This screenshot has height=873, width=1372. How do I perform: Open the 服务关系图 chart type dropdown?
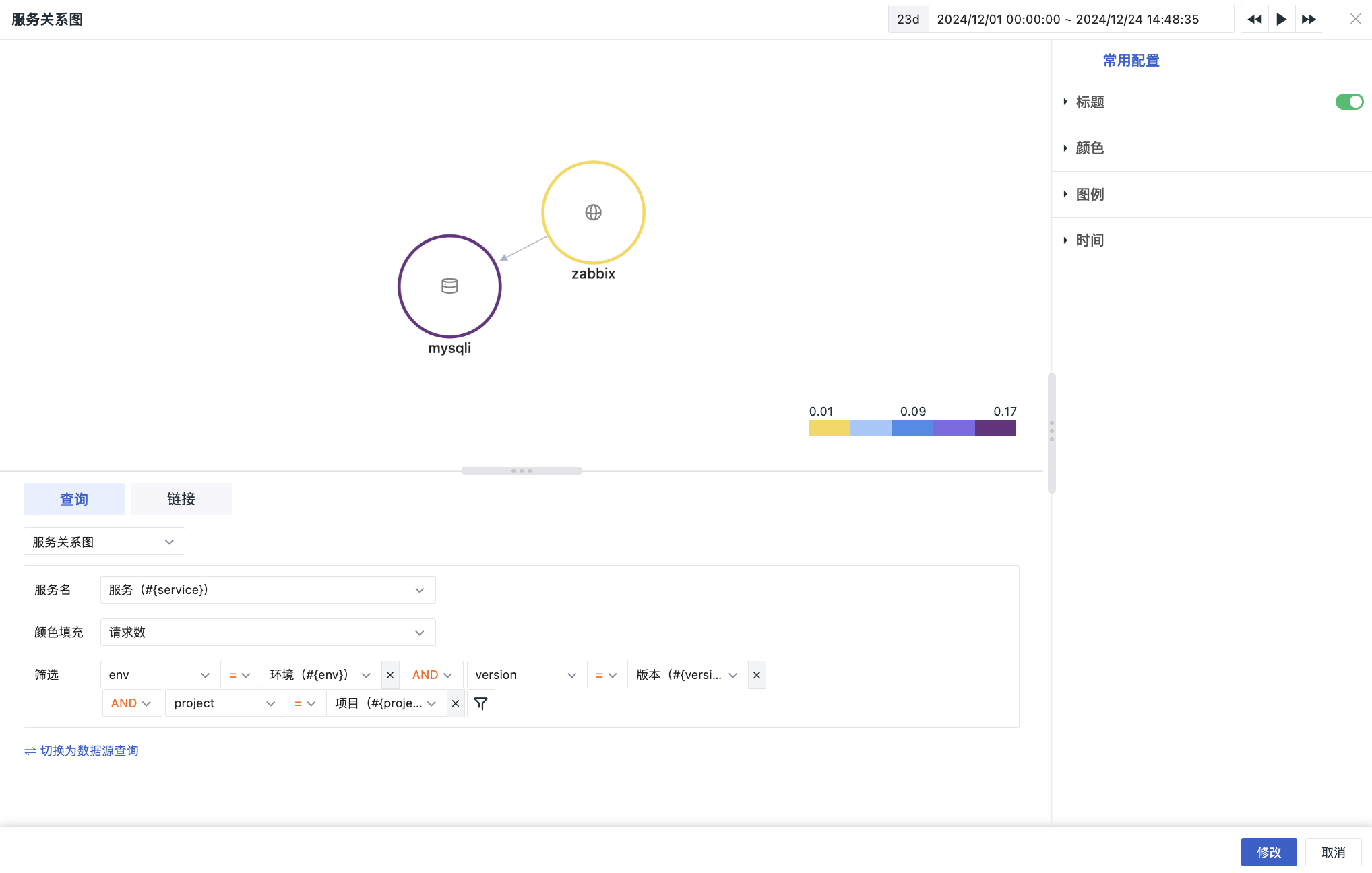[x=104, y=542]
